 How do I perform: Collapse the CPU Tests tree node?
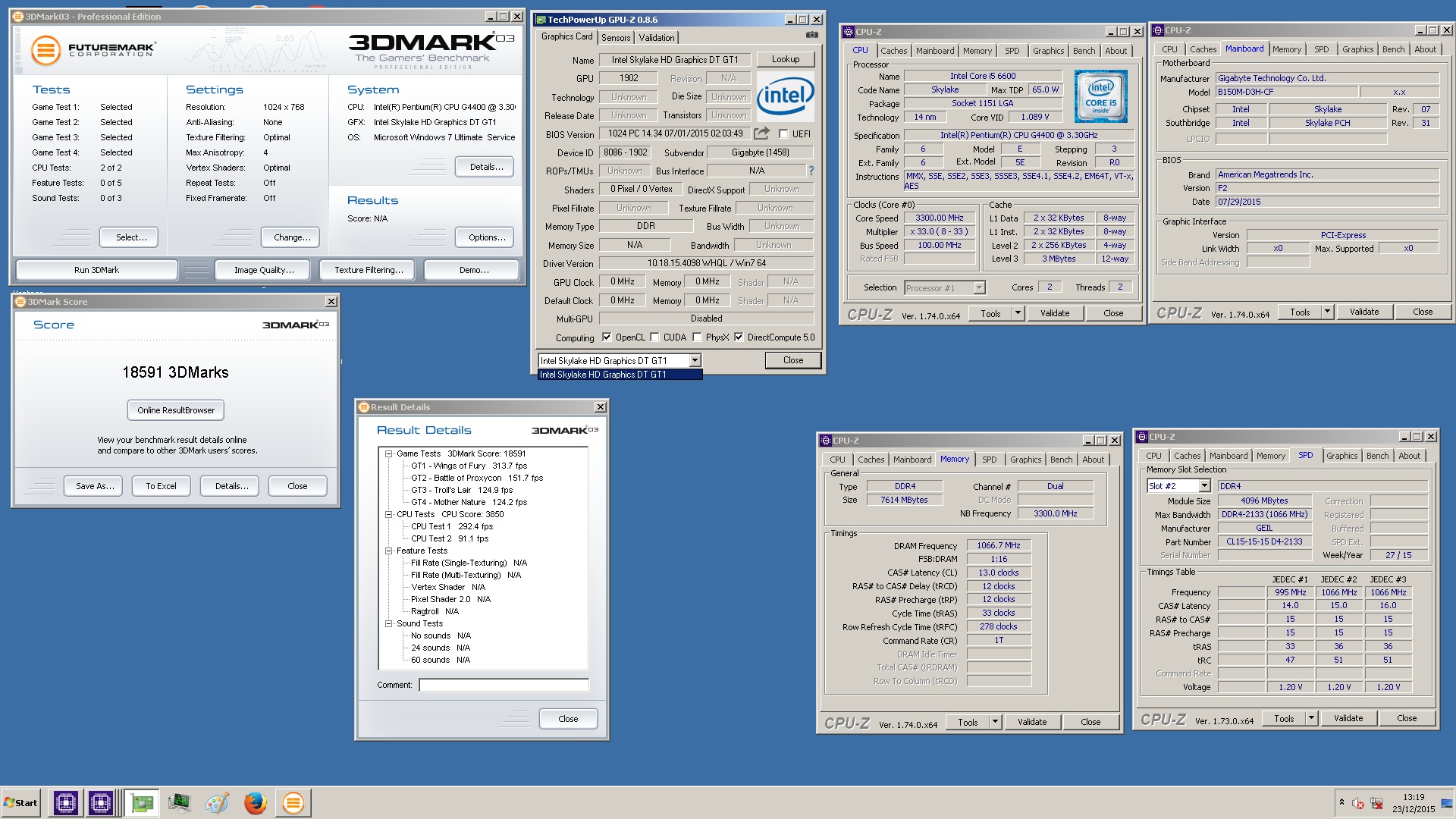tap(388, 514)
